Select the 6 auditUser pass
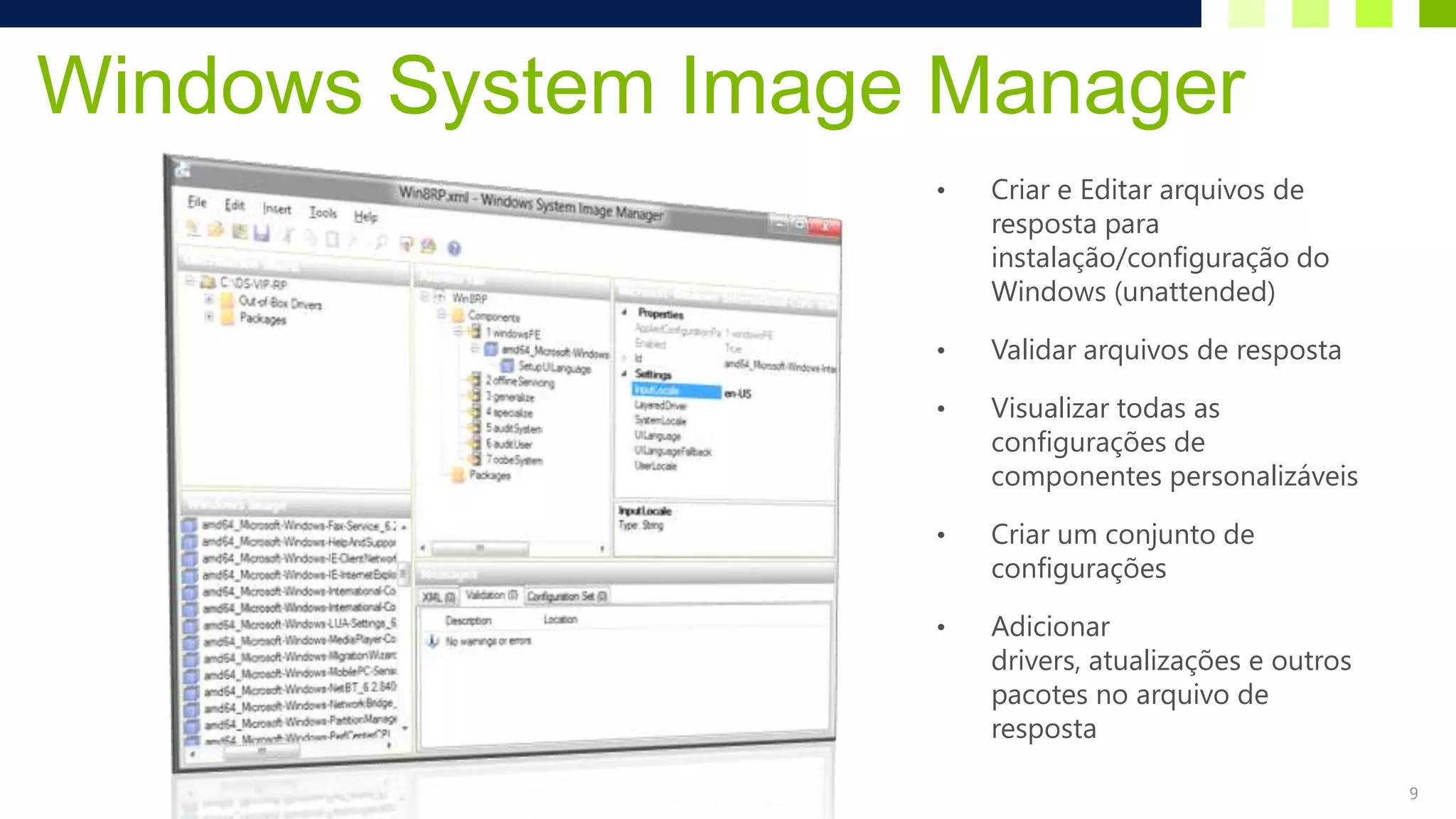Screen dimensions: 1456x819 (509, 444)
